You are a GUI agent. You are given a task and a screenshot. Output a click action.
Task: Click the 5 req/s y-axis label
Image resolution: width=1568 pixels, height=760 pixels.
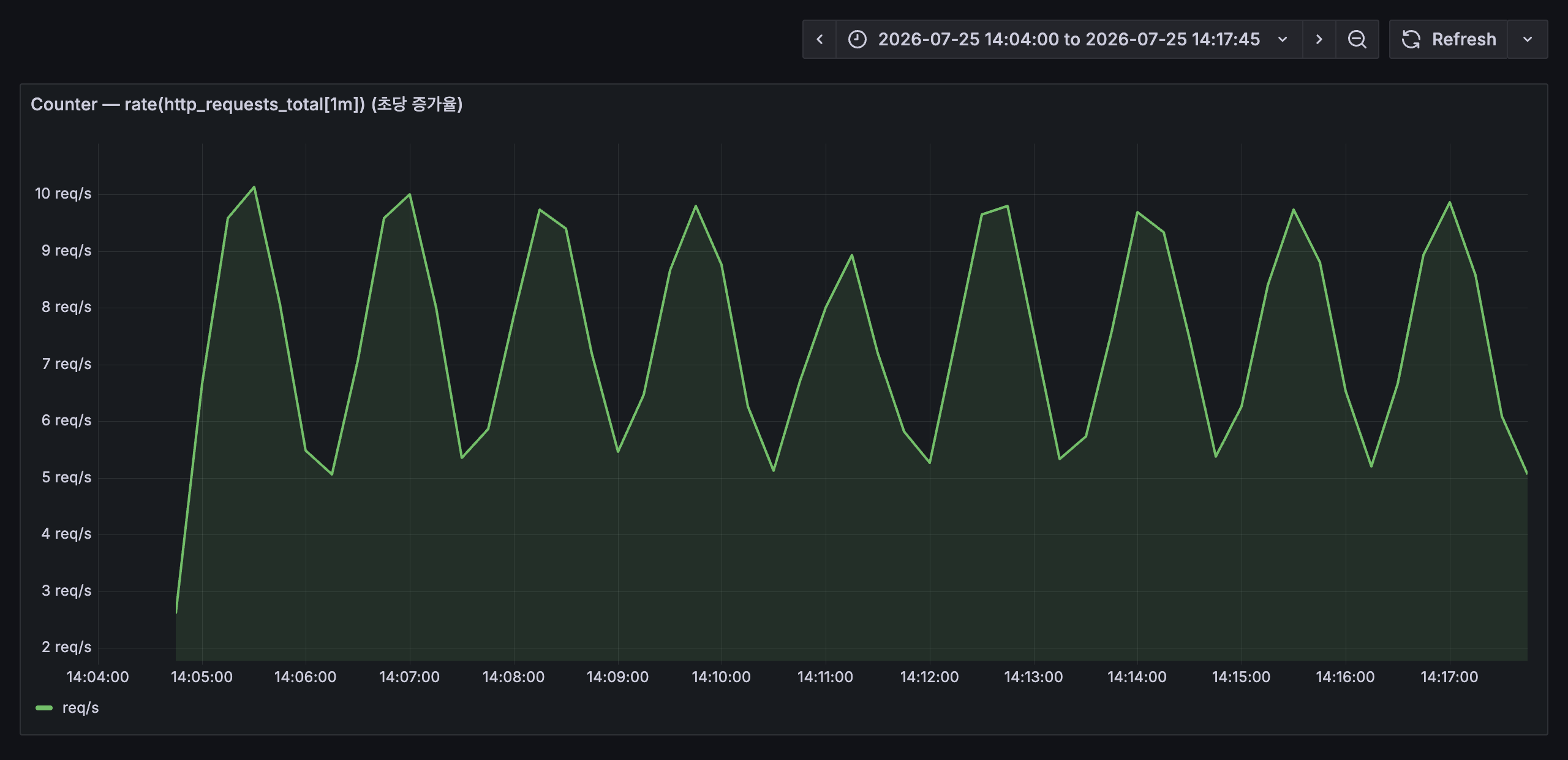click(66, 477)
